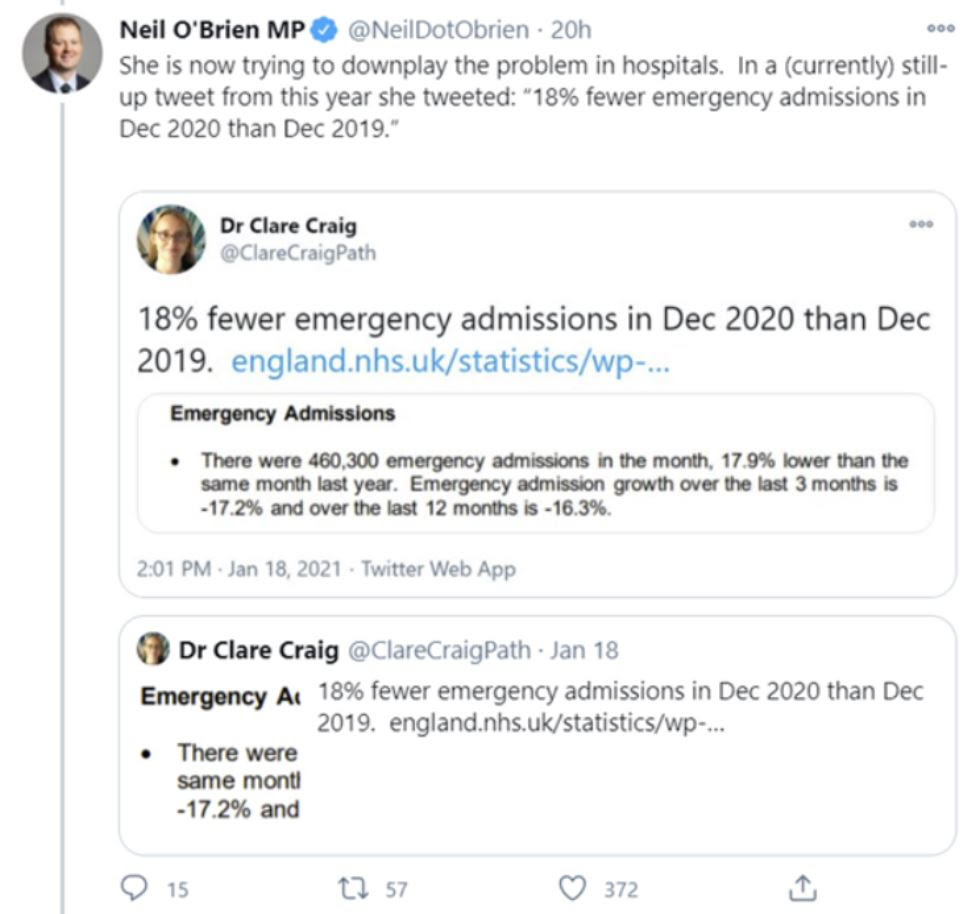Open the england.nhs.uk/statistics link
Image resolution: width=976 pixels, height=914 pixels.
[x=450, y=362]
